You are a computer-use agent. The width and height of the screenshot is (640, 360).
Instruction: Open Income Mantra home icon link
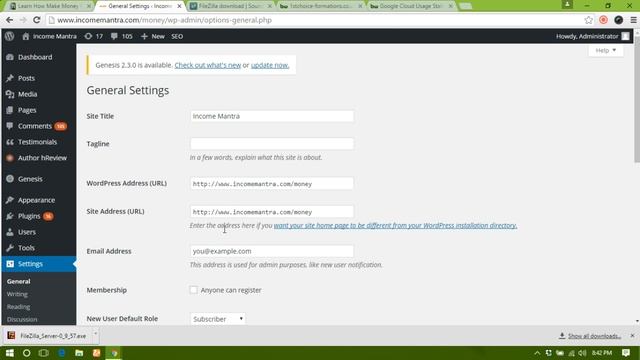49,36
